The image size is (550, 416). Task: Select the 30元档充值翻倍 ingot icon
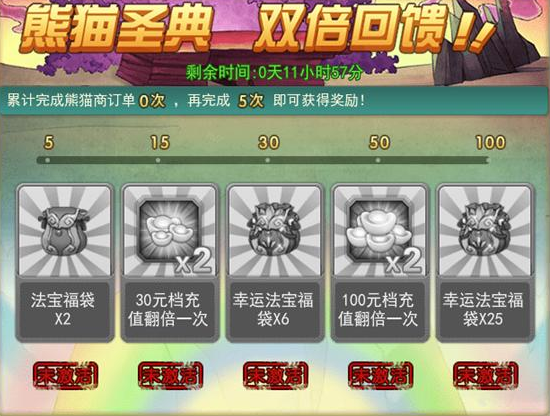click(x=170, y=230)
